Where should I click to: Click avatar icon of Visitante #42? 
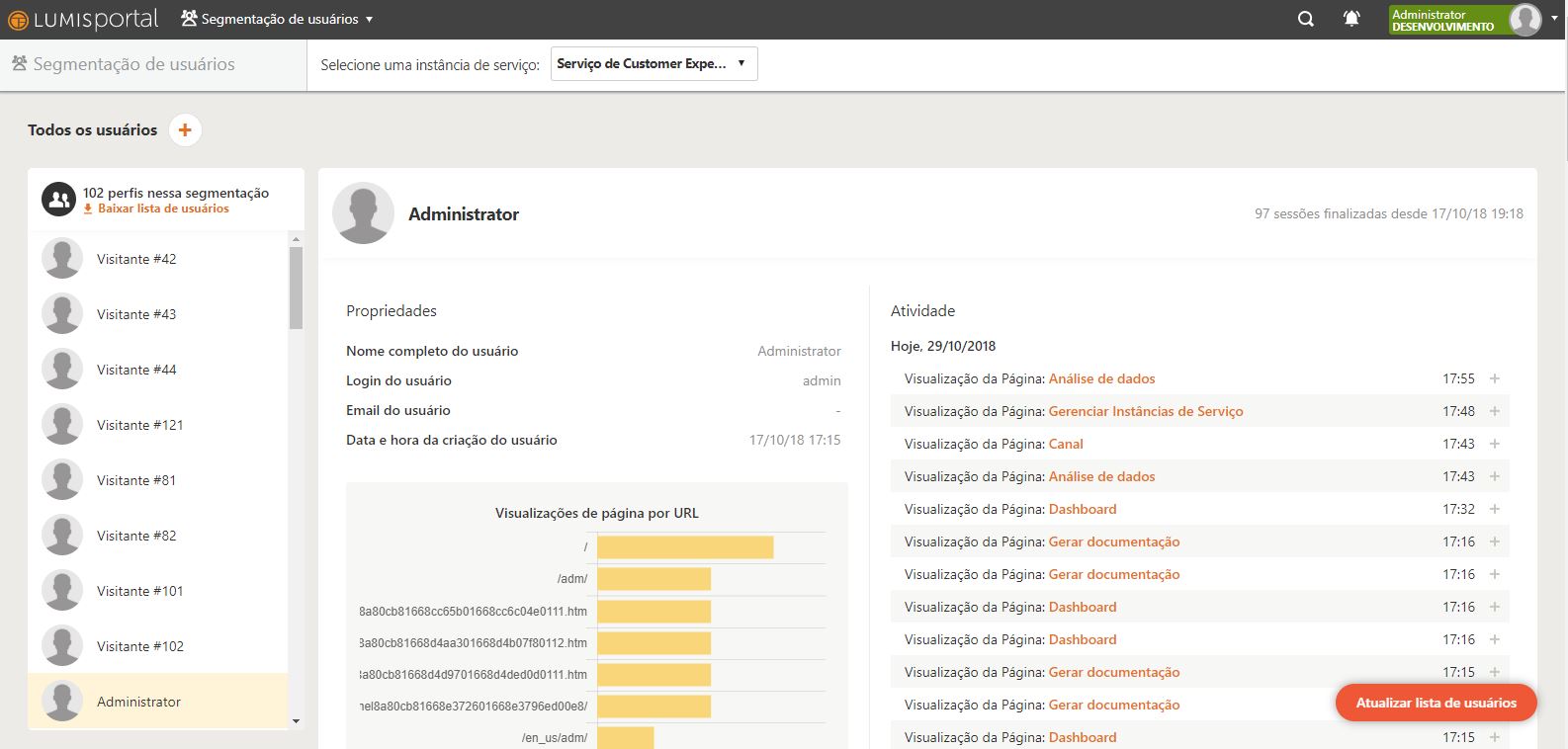[62, 259]
